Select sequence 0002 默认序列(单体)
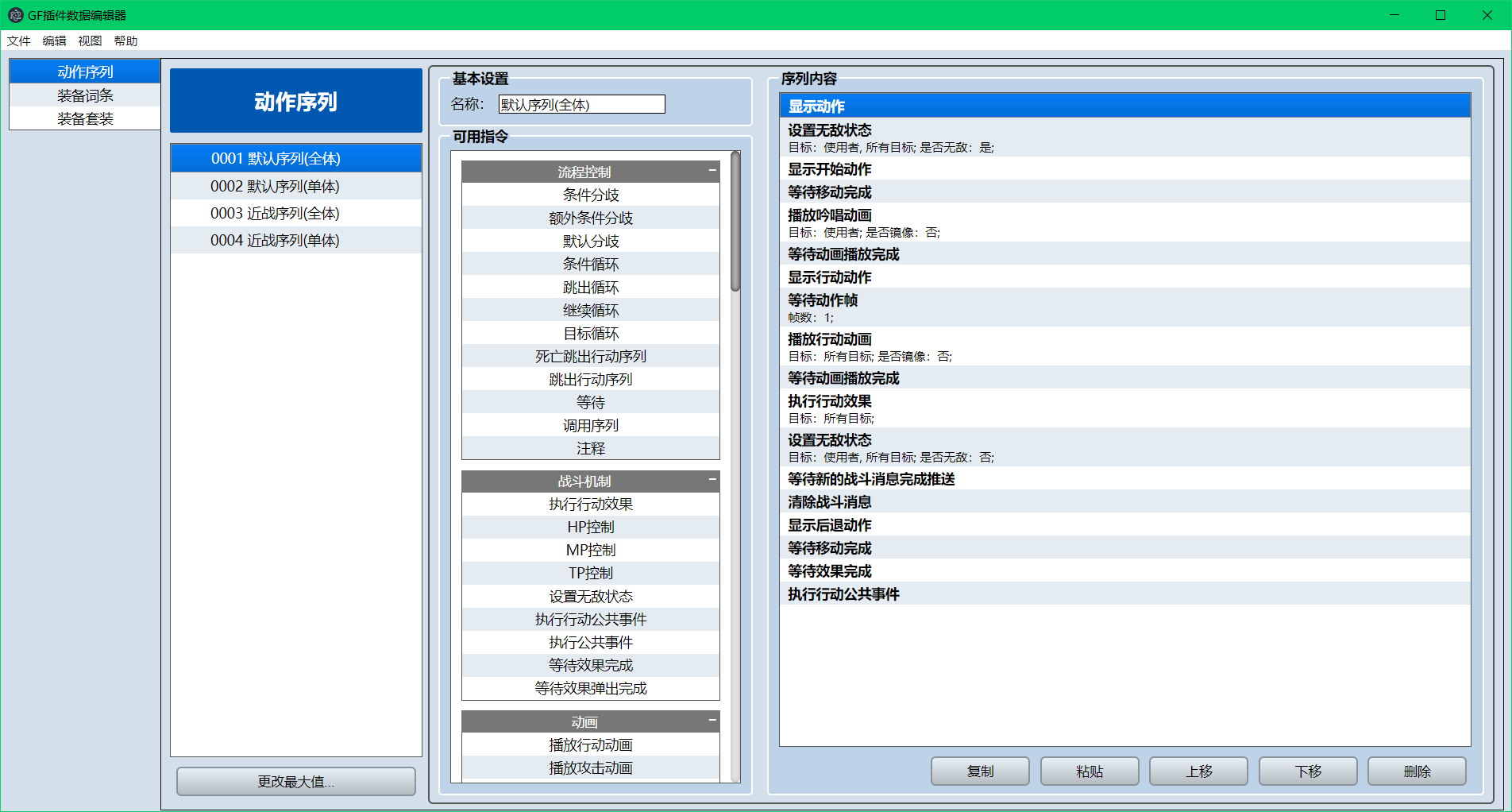The height and width of the screenshot is (812, 1512). pyautogui.click(x=296, y=186)
